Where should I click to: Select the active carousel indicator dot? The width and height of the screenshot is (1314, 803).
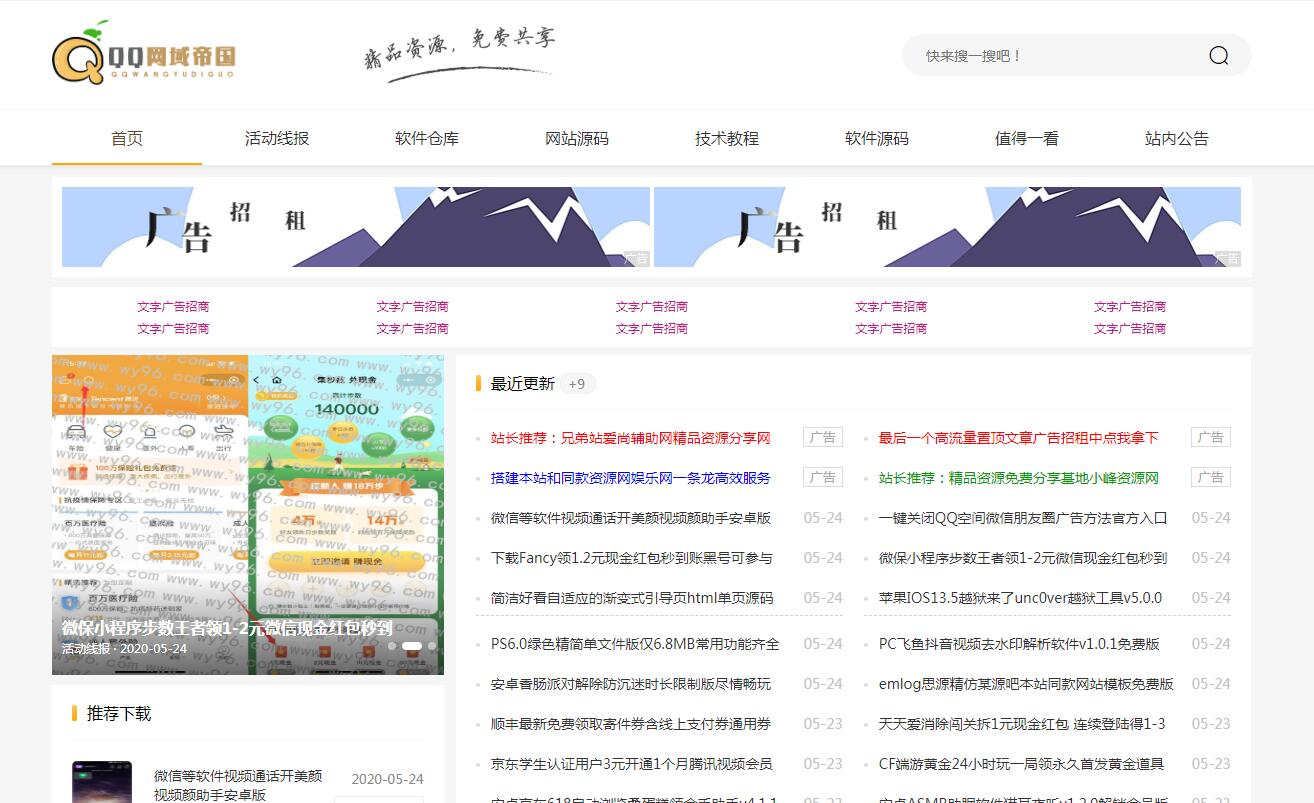click(x=411, y=646)
